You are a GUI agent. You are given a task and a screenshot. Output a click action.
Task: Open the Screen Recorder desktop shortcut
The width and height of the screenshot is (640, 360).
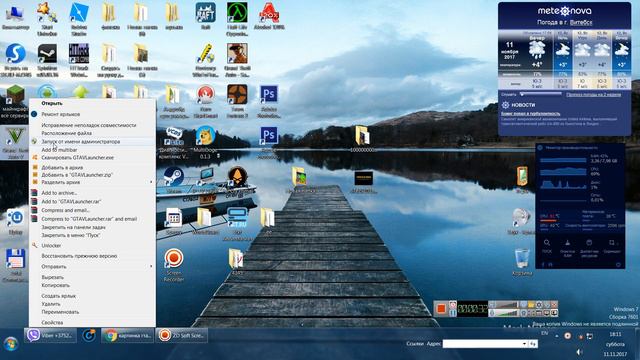pyautogui.click(x=173, y=264)
